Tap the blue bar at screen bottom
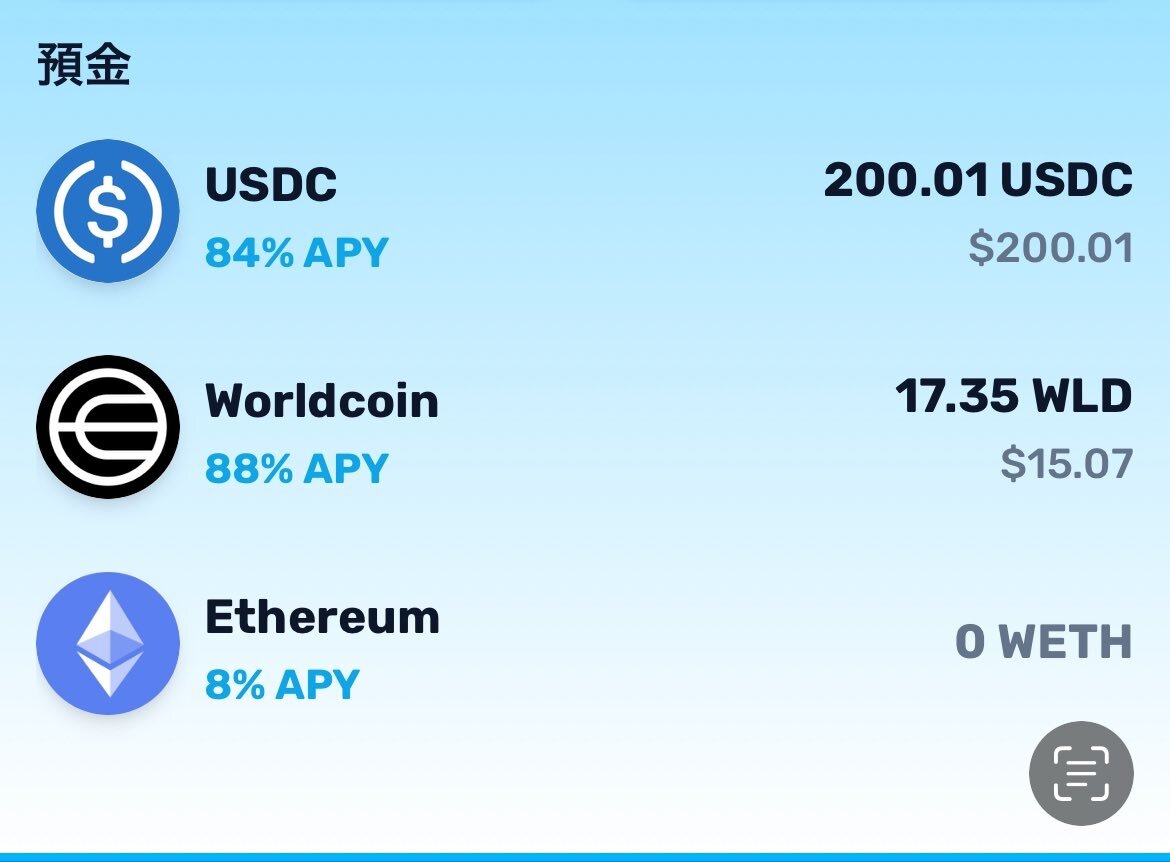Image resolution: width=1170 pixels, height=862 pixels. pos(585,858)
